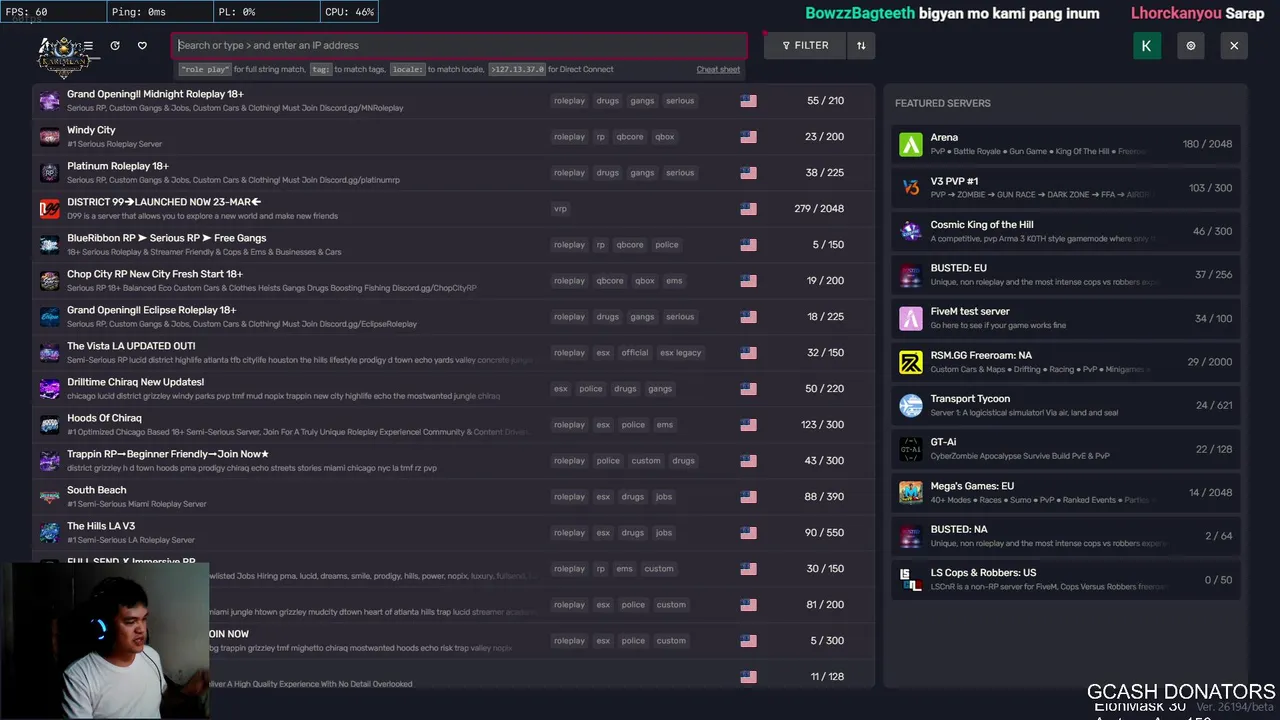The height and width of the screenshot is (720, 1280).
Task: Click the Eclipse Roleplay server icon
Action: 49,317
